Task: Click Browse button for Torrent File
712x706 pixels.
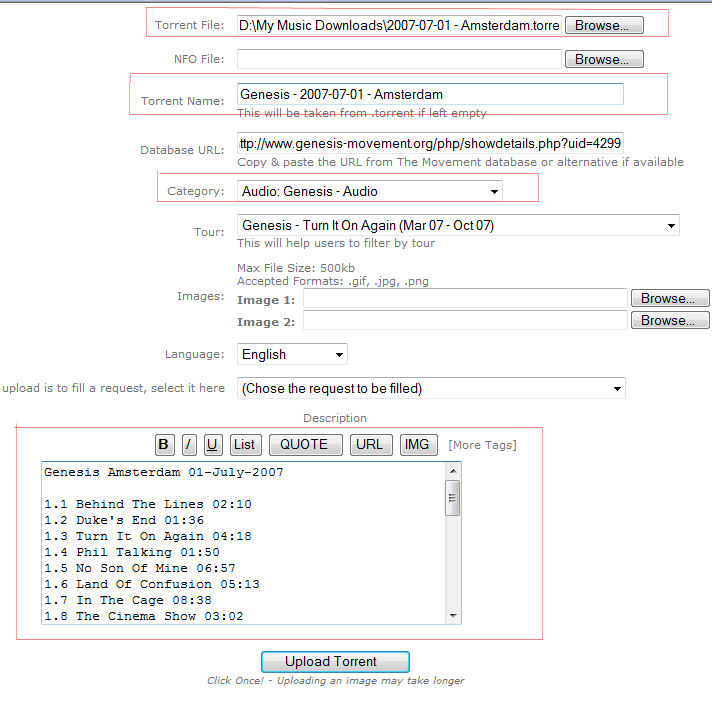Action: click(x=604, y=25)
